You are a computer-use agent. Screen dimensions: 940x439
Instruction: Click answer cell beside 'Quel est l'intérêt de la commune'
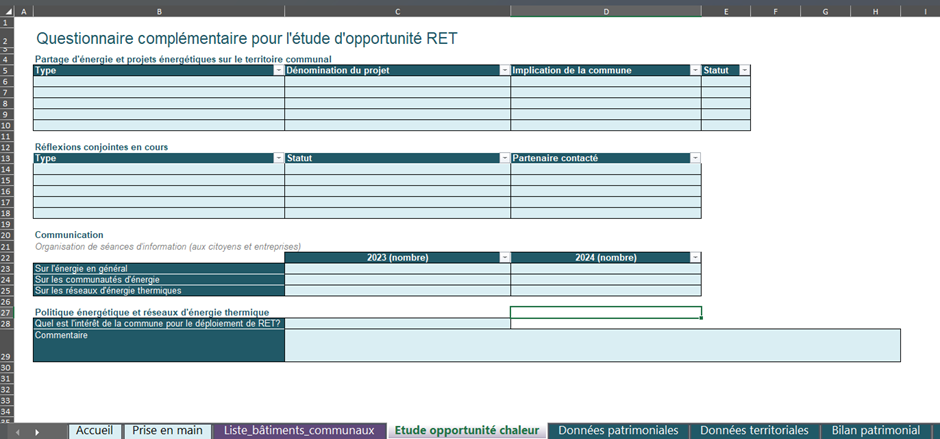(397, 323)
